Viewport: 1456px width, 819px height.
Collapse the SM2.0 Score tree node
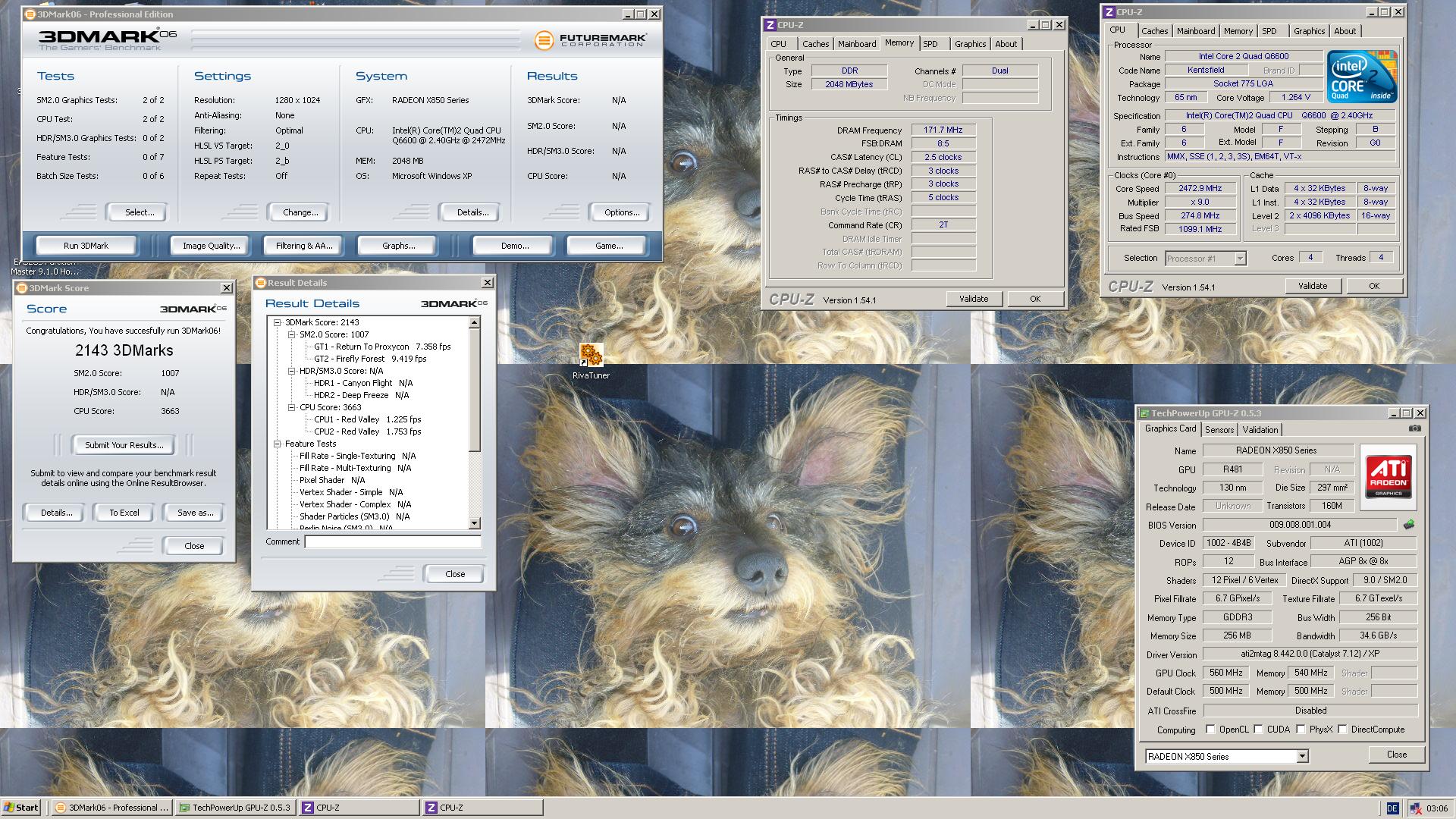pyautogui.click(x=291, y=334)
